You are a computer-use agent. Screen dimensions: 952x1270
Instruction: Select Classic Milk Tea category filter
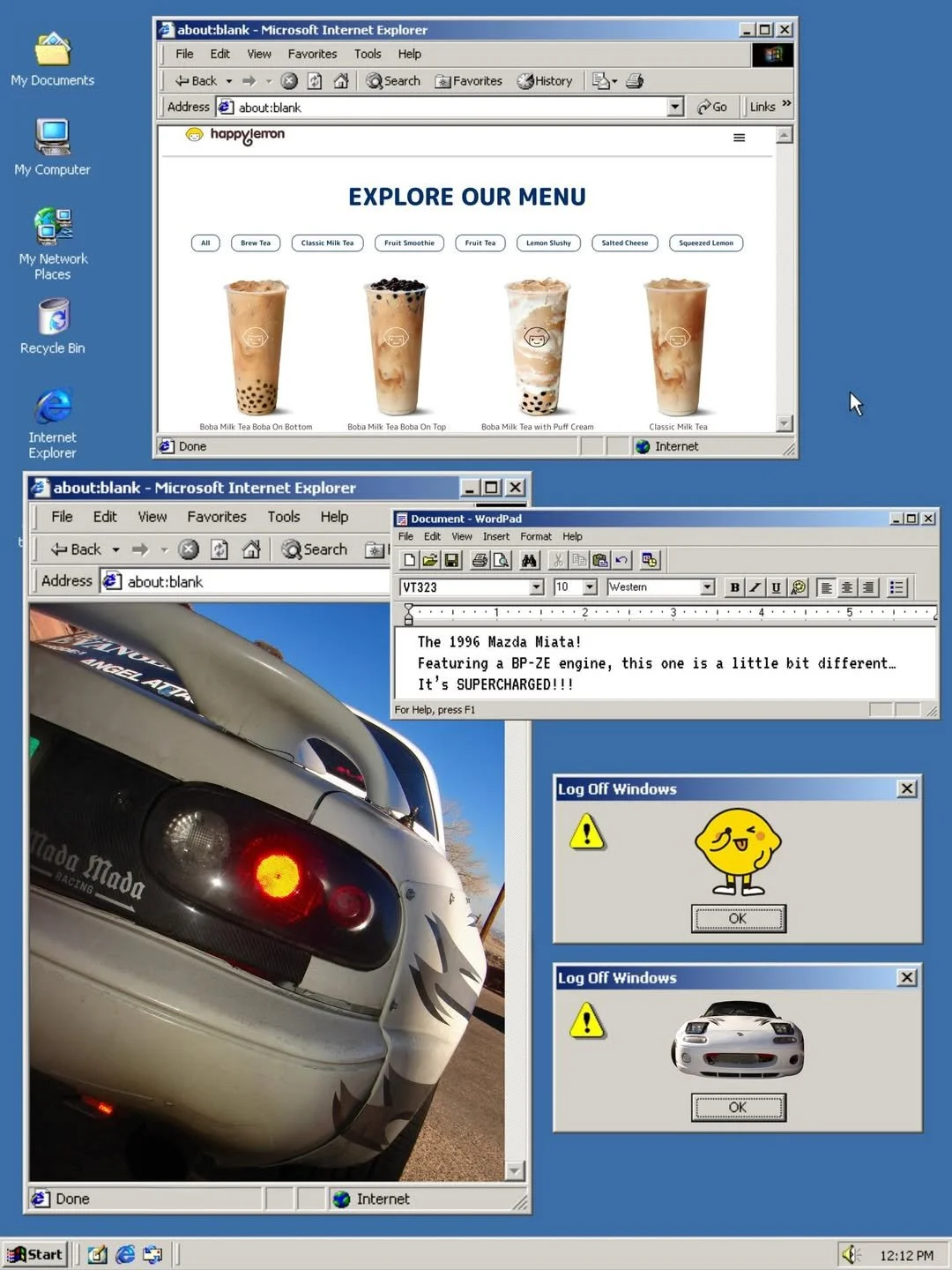point(327,243)
